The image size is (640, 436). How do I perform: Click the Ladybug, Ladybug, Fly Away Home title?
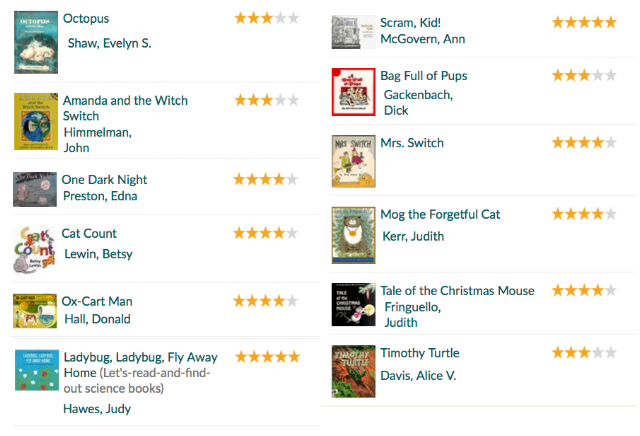125,357
